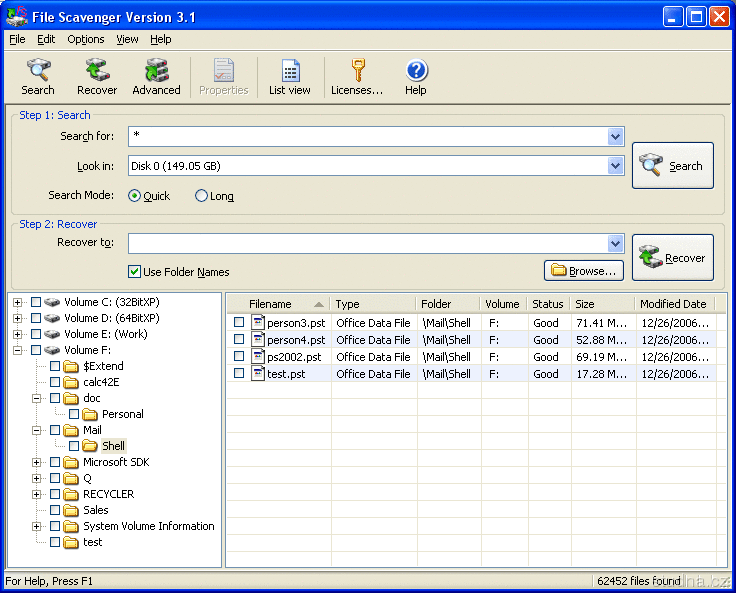
Task: Click the Help question mark icon
Action: [x=416, y=71]
